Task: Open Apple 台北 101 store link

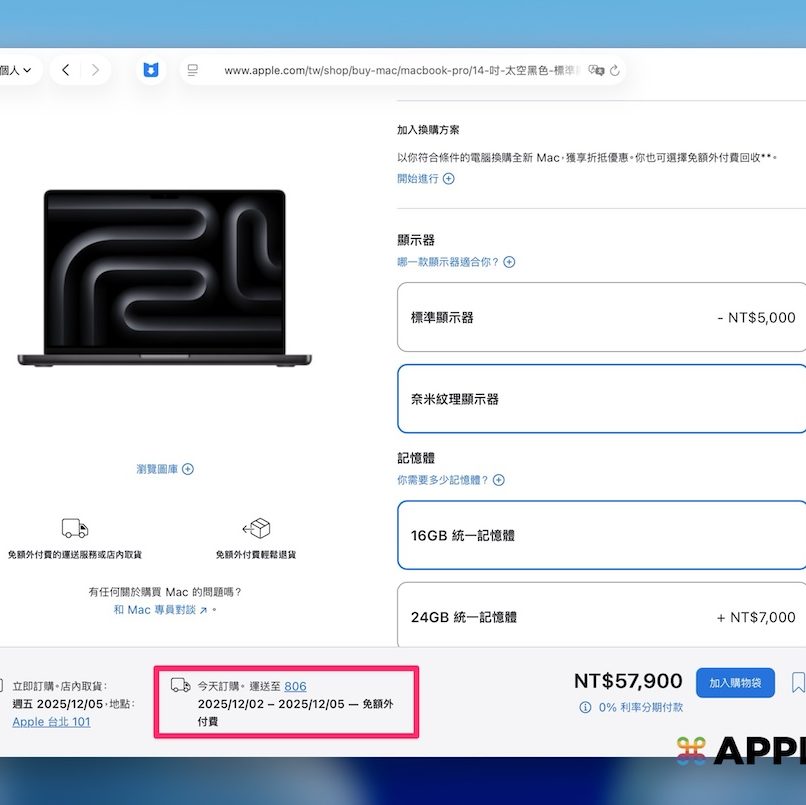Action: pyautogui.click(x=51, y=721)
